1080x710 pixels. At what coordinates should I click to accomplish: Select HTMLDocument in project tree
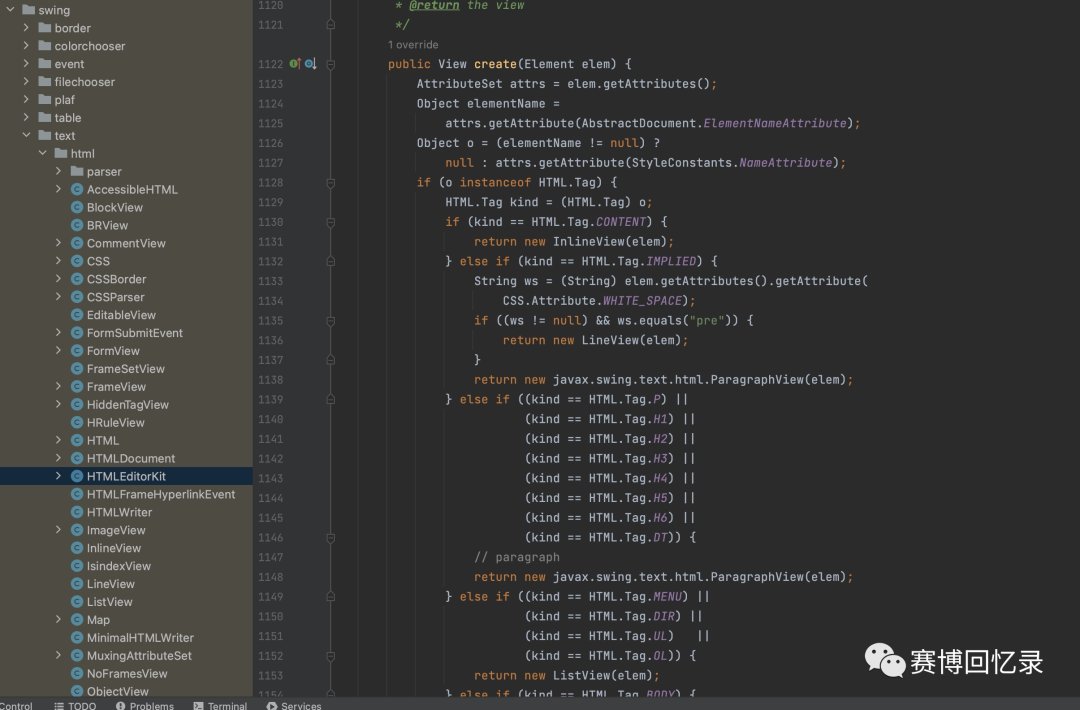pos(131,458)
